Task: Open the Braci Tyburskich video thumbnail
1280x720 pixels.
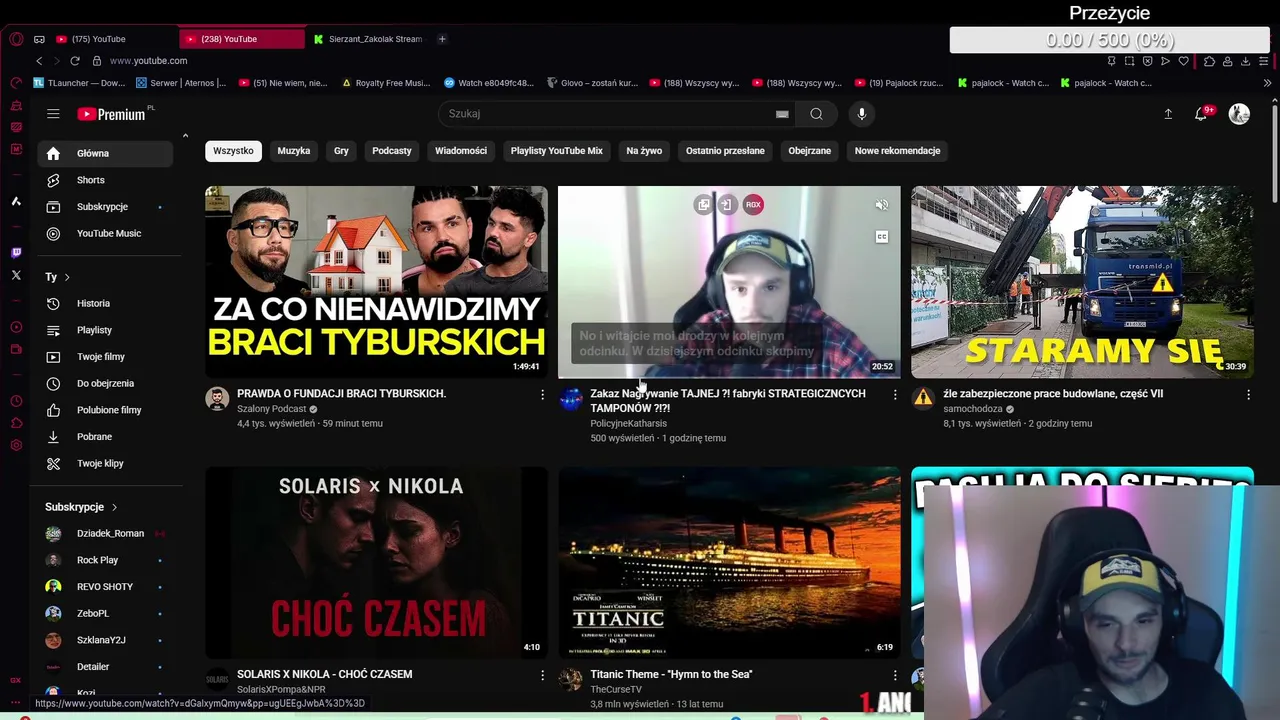Action: [x=376, y=282]
